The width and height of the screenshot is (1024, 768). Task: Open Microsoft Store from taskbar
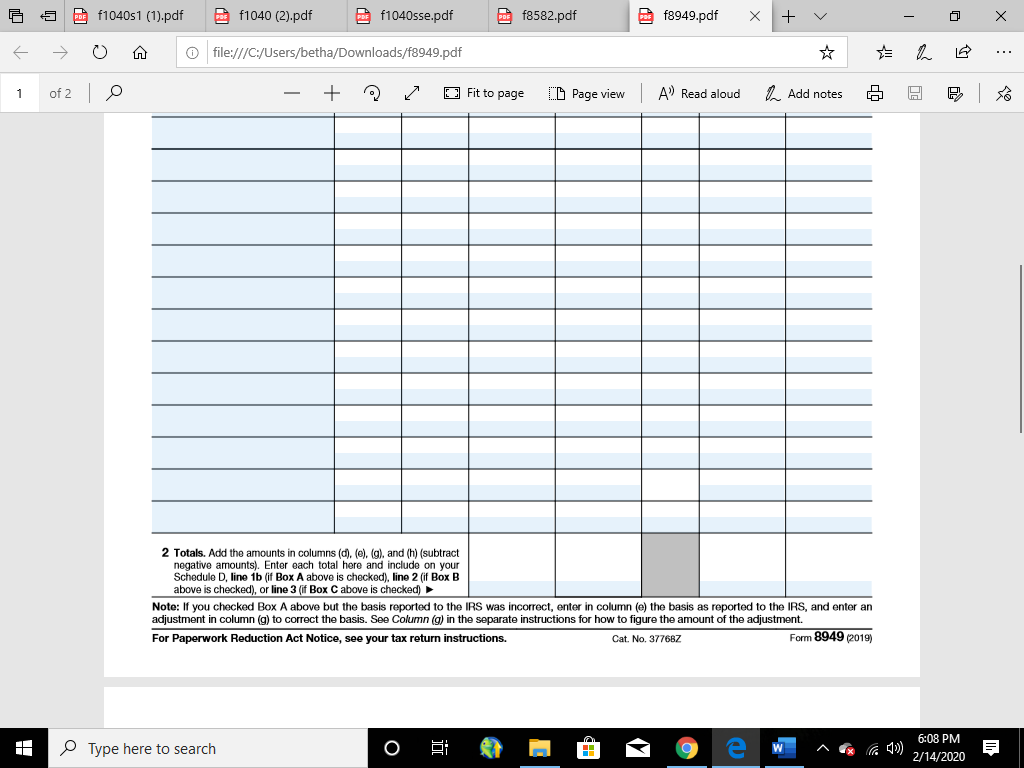[588, 748]
